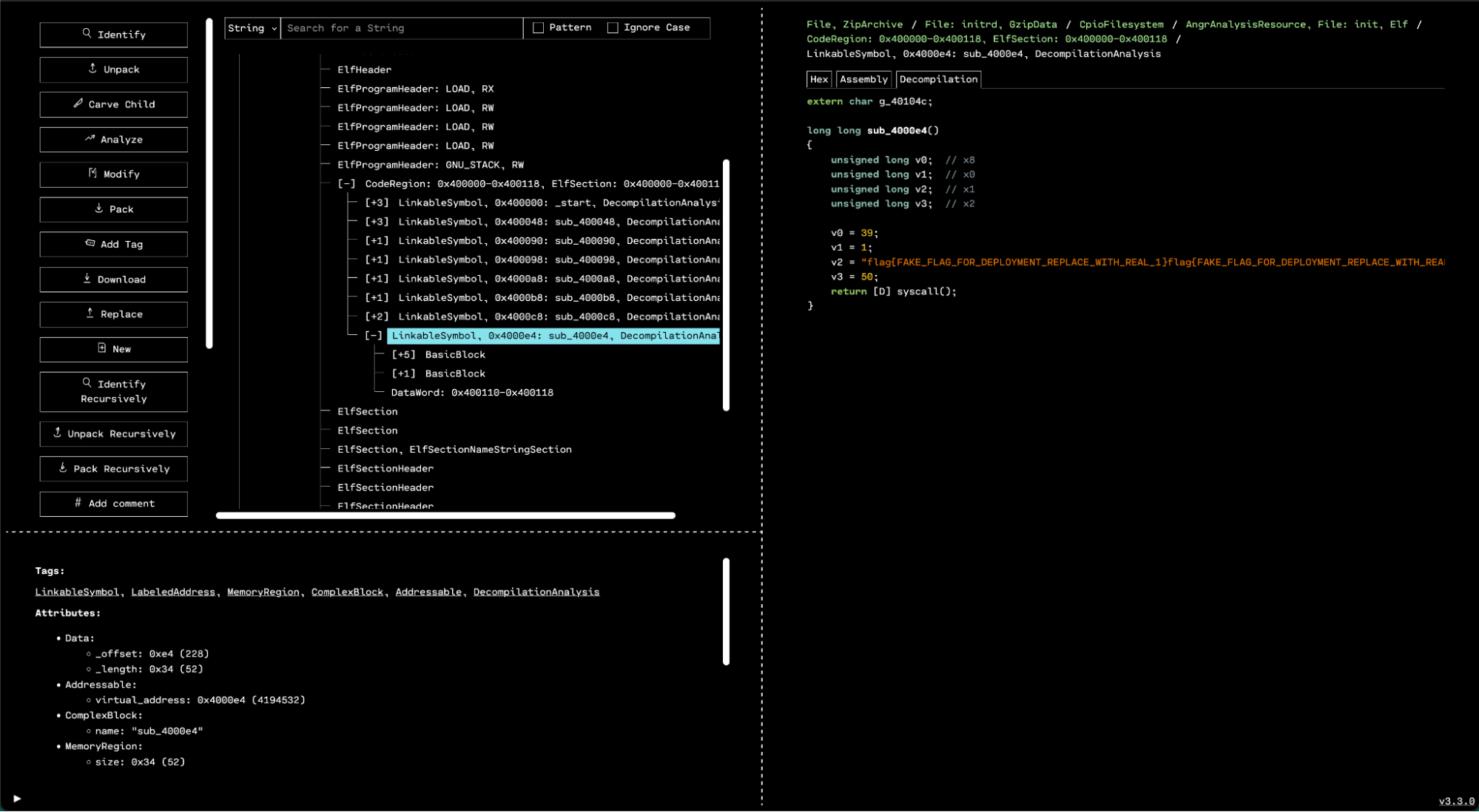Image resolution: width=1479 pixels, height=812 pixels.
Task: Click the Carve Child pencil icon
Action: pyautogui.click(x=78, y=104)
